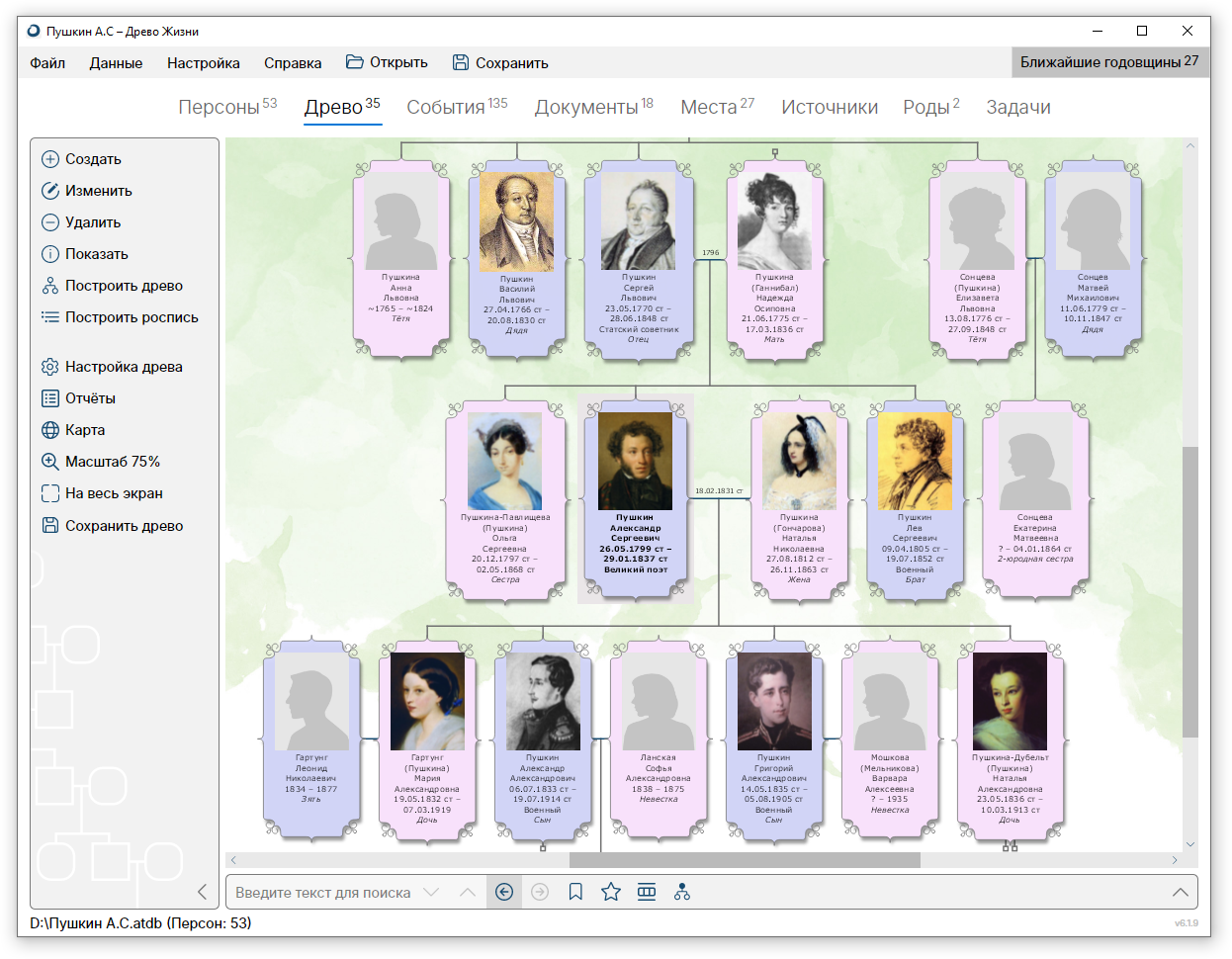
Task: Click the 18.02.1831 marriage date label
Action: click(x=719, y=490)
